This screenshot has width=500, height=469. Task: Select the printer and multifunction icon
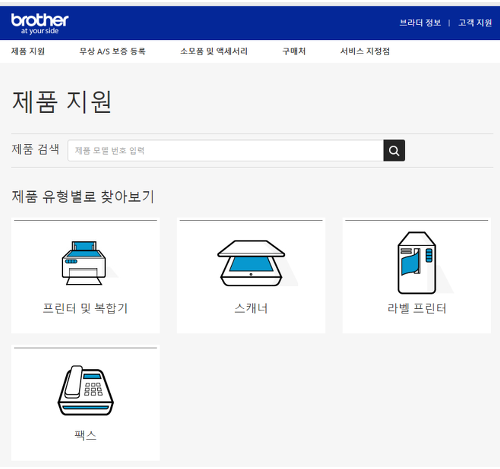point(85,263)
